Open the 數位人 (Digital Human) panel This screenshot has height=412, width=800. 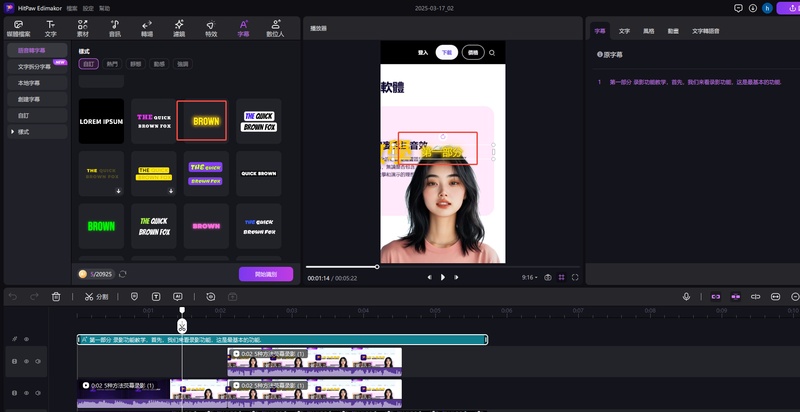click(275, 27)
